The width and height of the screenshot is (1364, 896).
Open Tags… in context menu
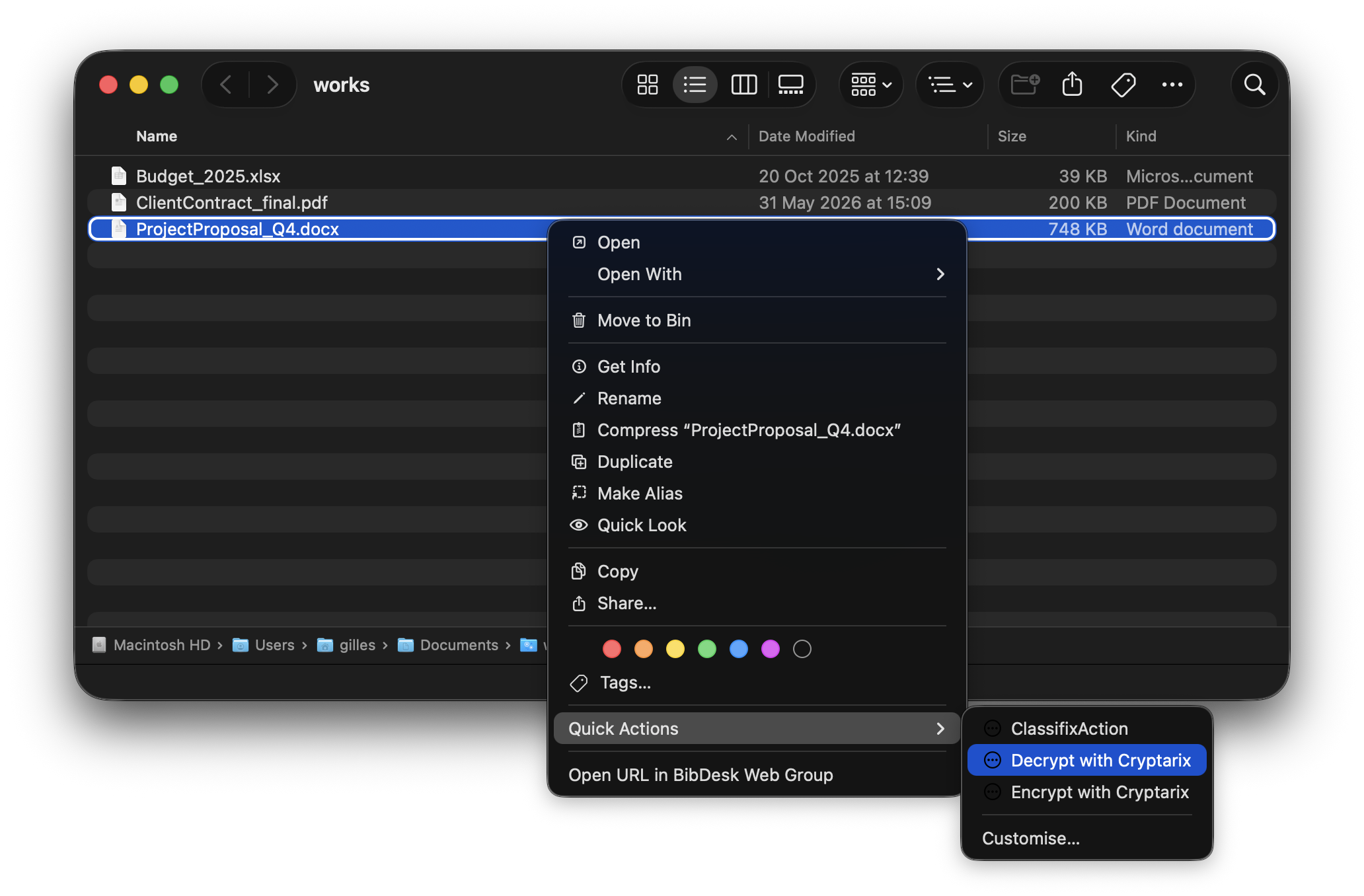pyautogui.click(x=757, y=683)
